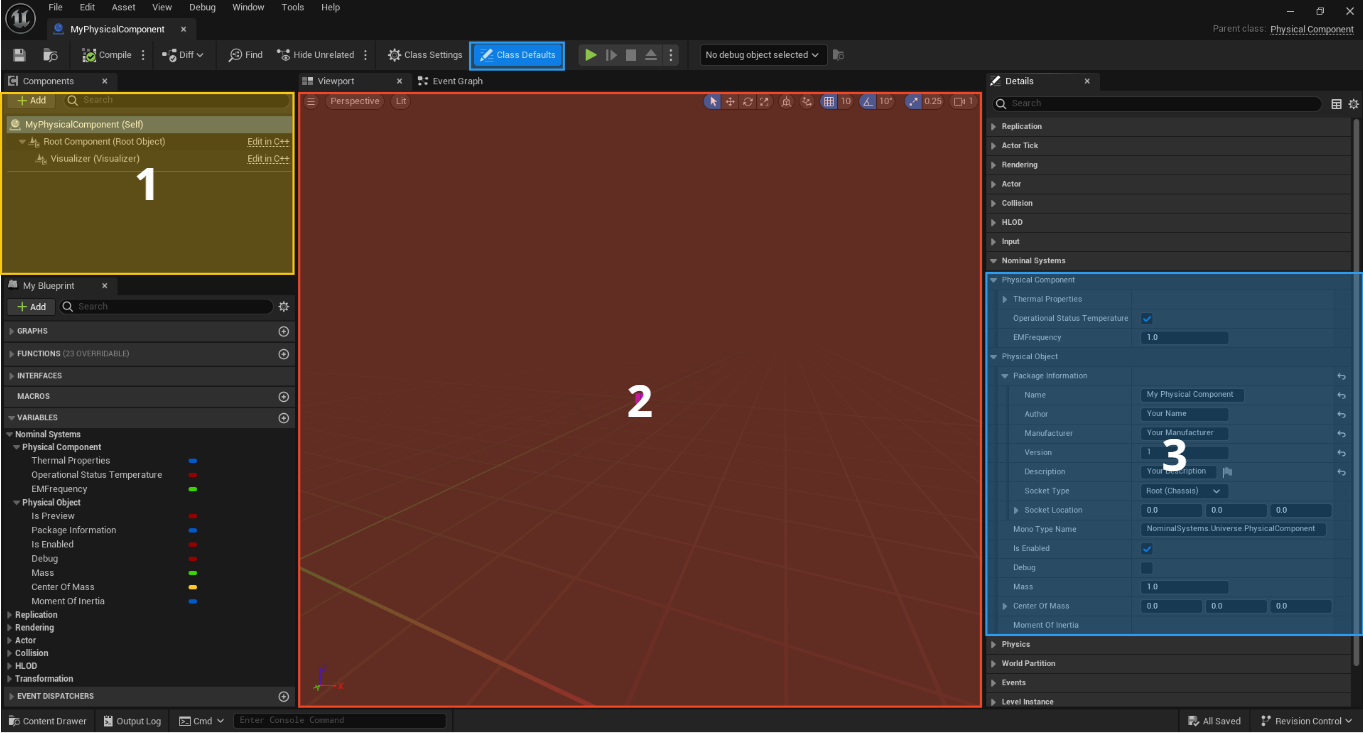Click Add in the Components panel

pyautogui.click(x=31, y=100)
